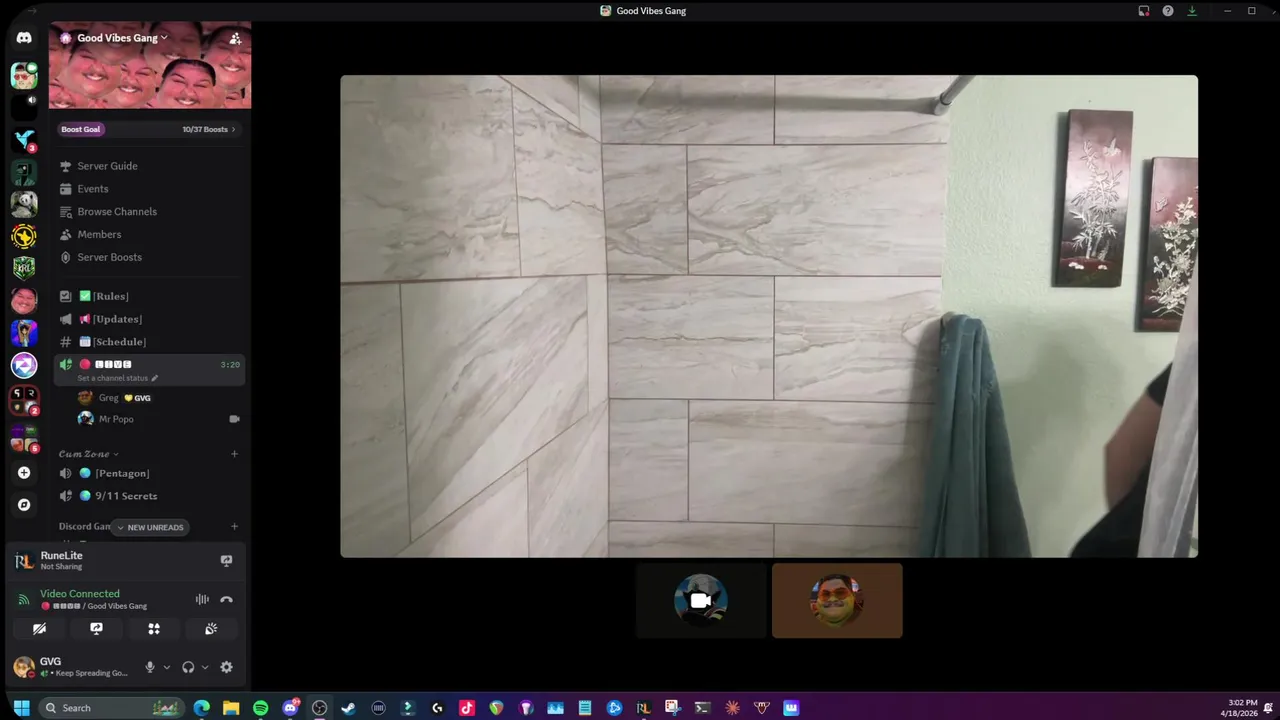Viewport: 1280px width, 720px height.
Task: Select the camera-off participant tile
Action: click(x=701, y=600)
